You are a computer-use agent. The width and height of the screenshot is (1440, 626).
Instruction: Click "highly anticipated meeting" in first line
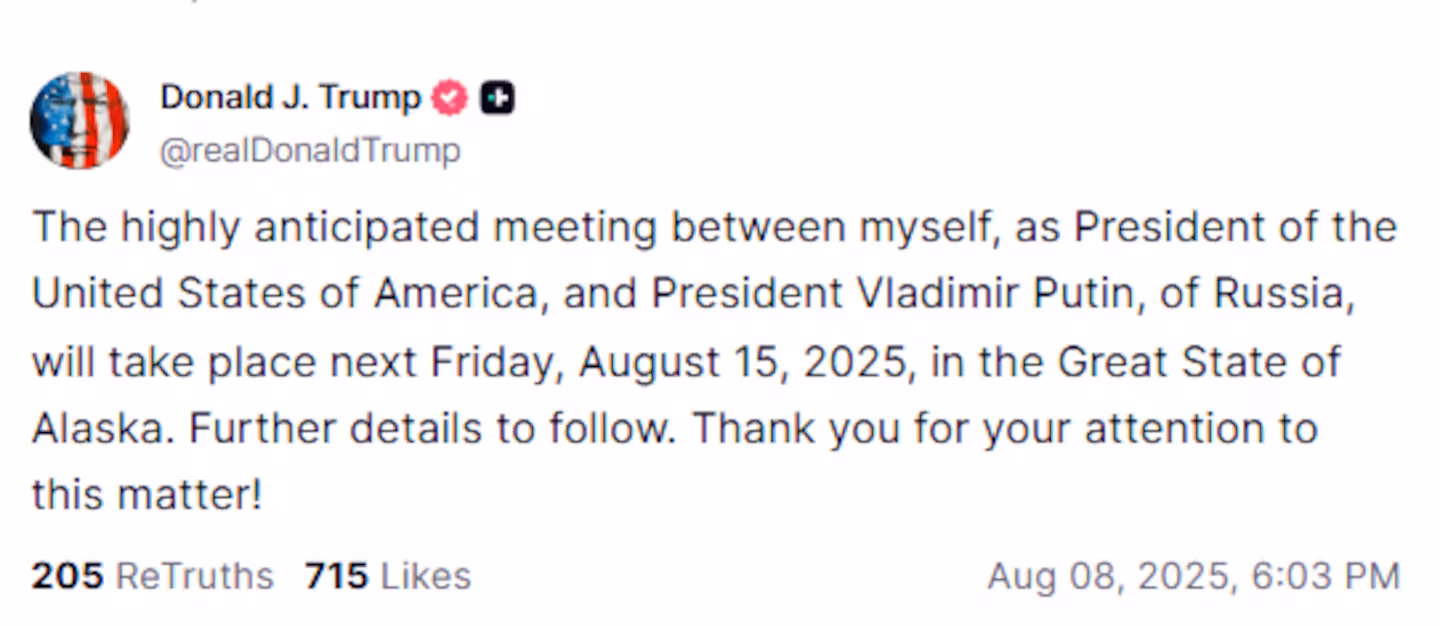(388, 227)
